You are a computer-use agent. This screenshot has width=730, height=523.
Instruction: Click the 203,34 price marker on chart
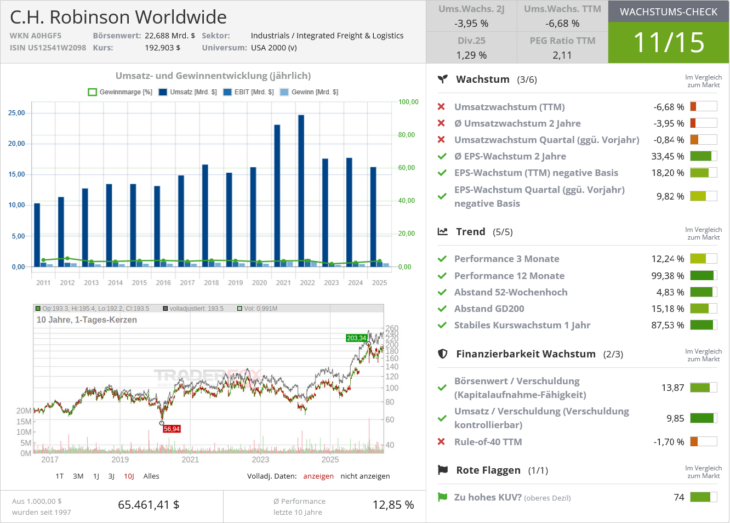click(x=357, y=338)
